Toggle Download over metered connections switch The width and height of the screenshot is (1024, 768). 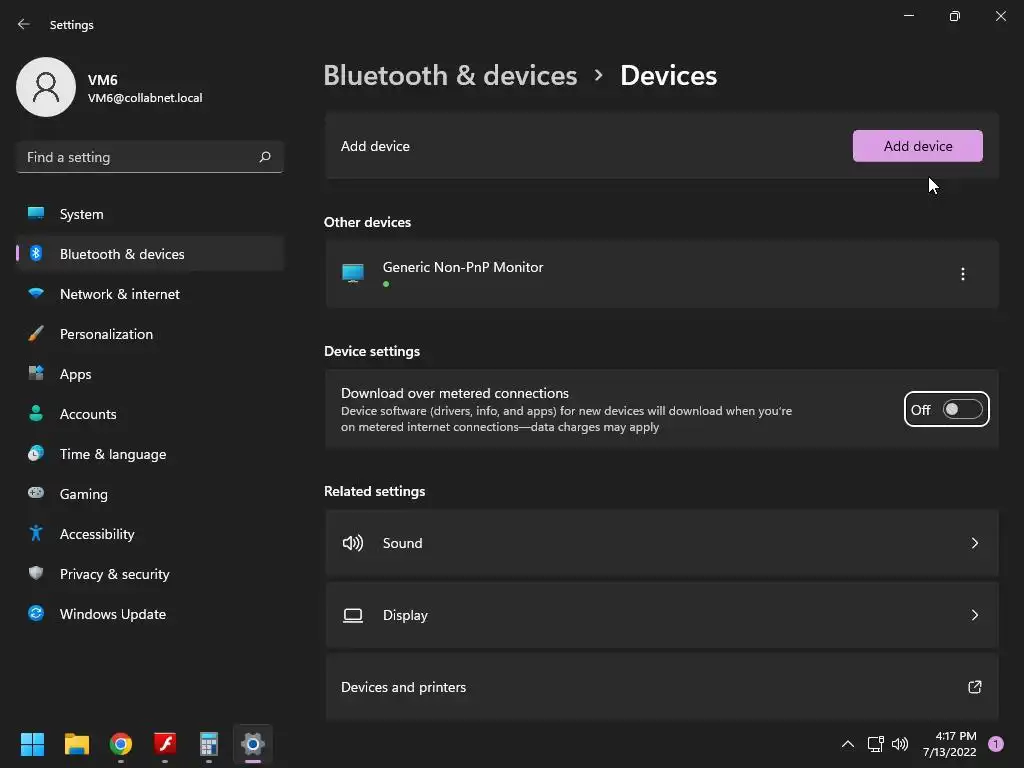(x=962, y=410)
